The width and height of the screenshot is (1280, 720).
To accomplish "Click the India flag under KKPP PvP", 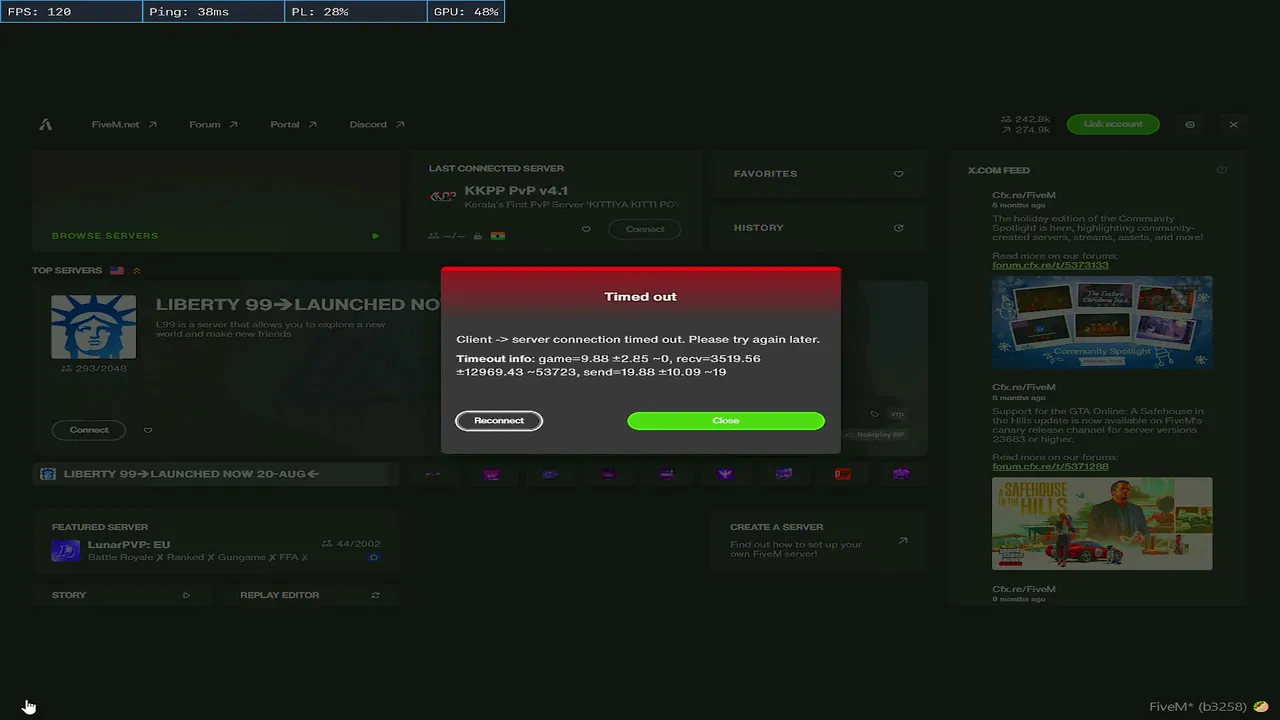I will (x=497, y=236).
